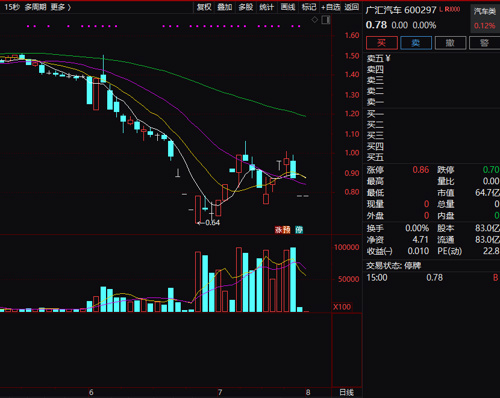Add stock via +自选 button
500x398 pixels.
point(331,7)
